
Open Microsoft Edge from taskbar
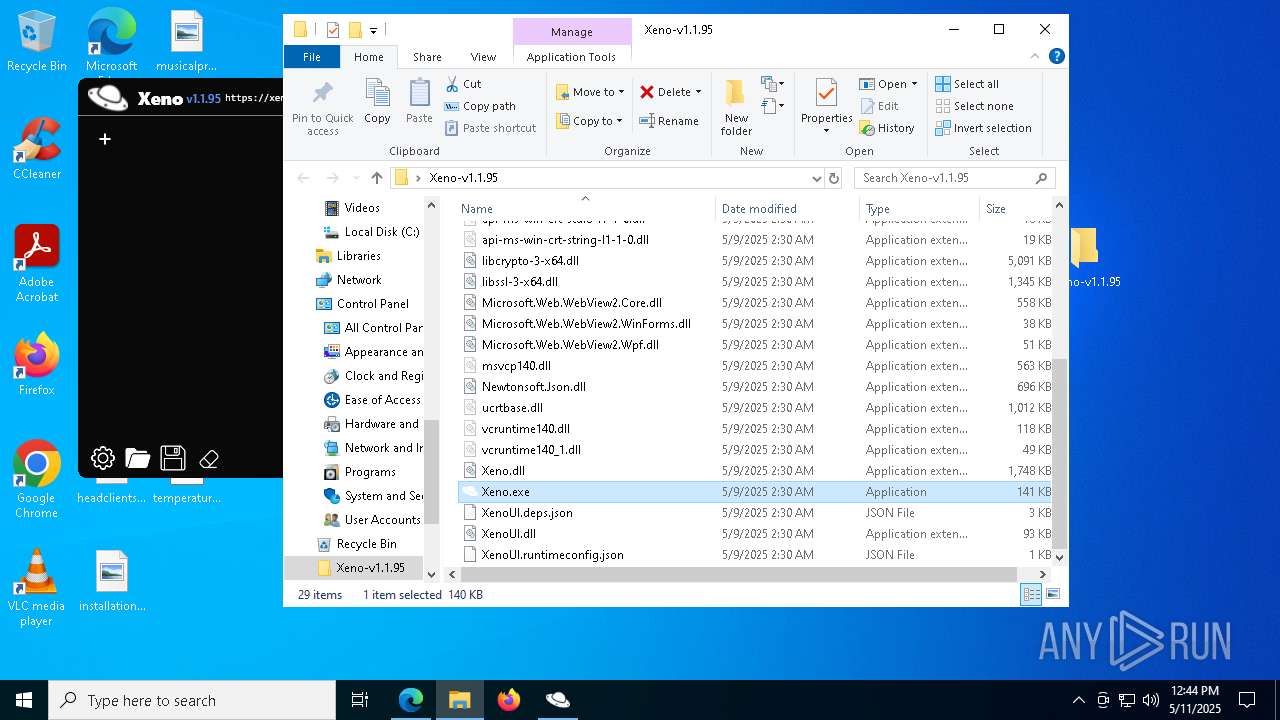point(411,700)
